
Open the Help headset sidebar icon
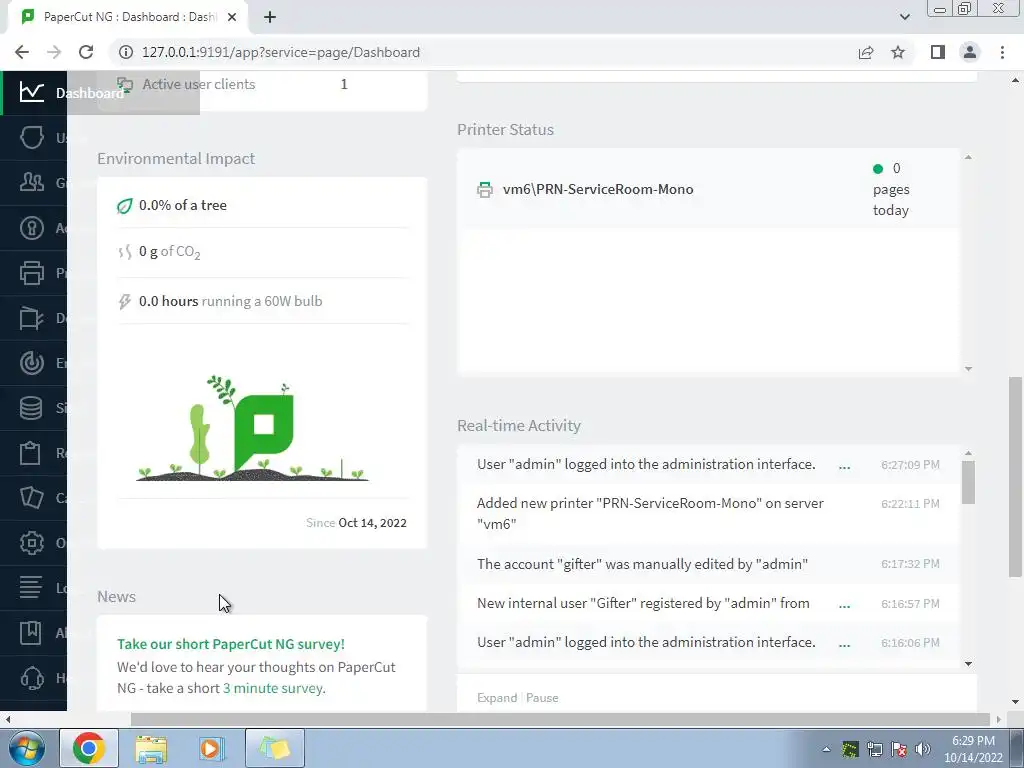click(x=32, y=678)
